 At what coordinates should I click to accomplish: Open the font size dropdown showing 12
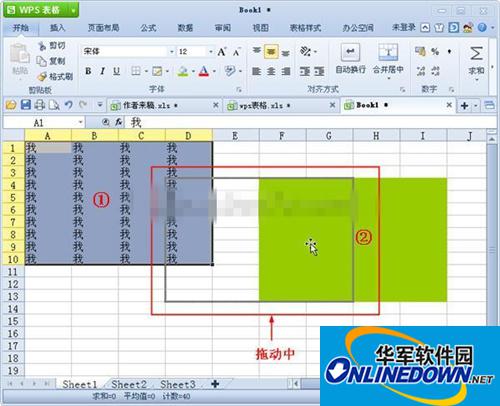pyautogui.click(x=195, y=51)
